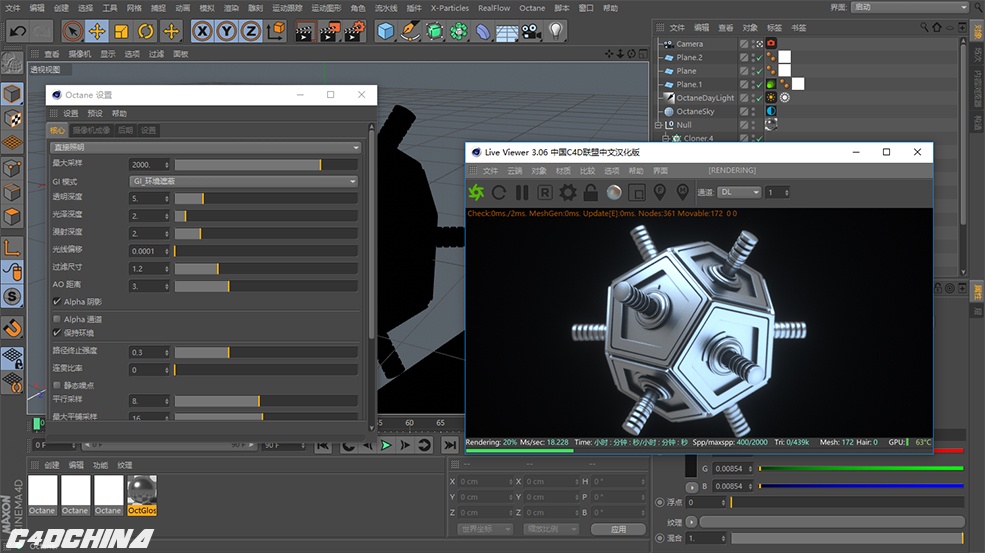Open 预设 menu in Octane settings window
Screen dimensions: 985x553
click(95, 113)
